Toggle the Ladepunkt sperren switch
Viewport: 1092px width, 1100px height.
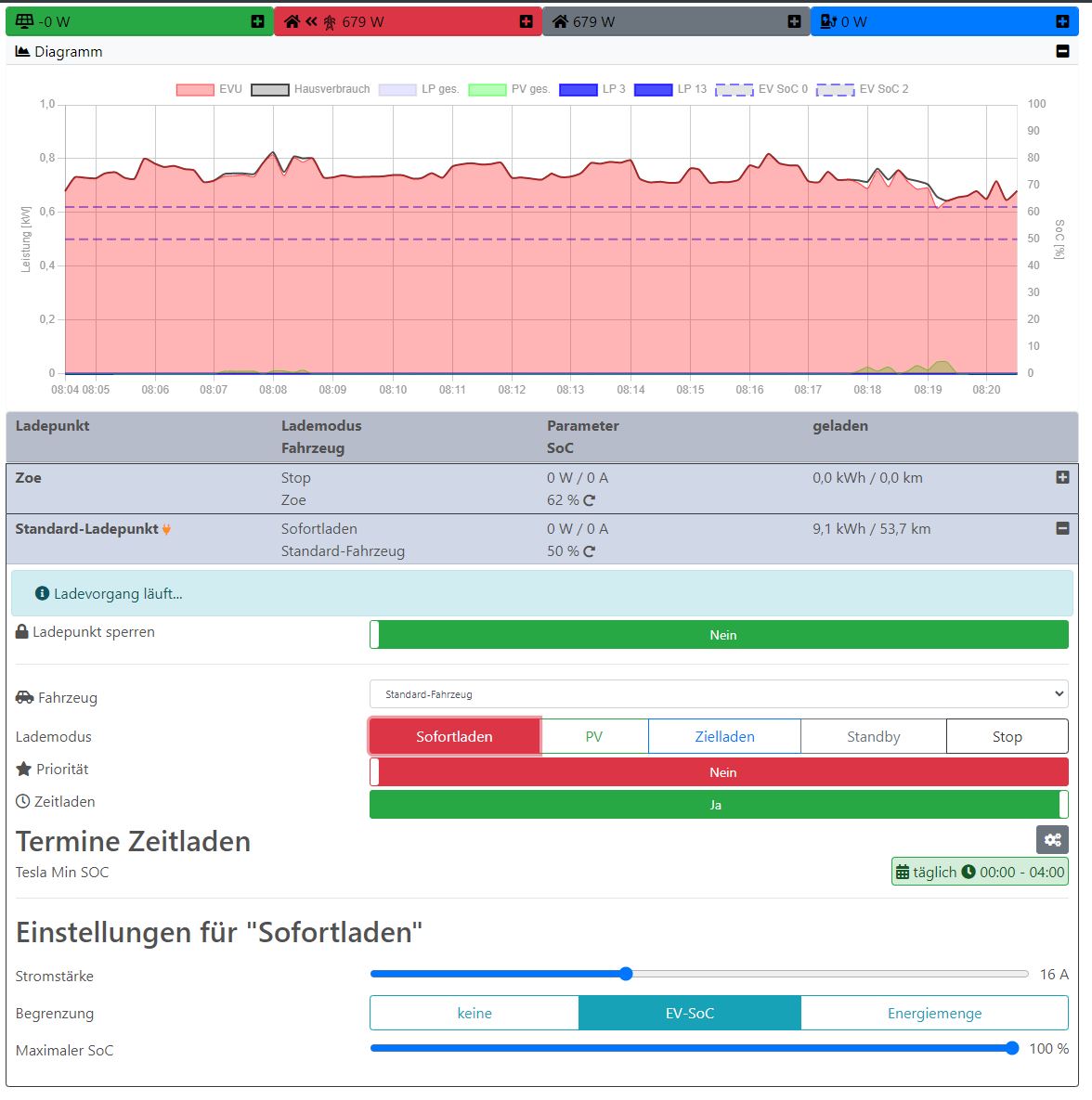719,634
